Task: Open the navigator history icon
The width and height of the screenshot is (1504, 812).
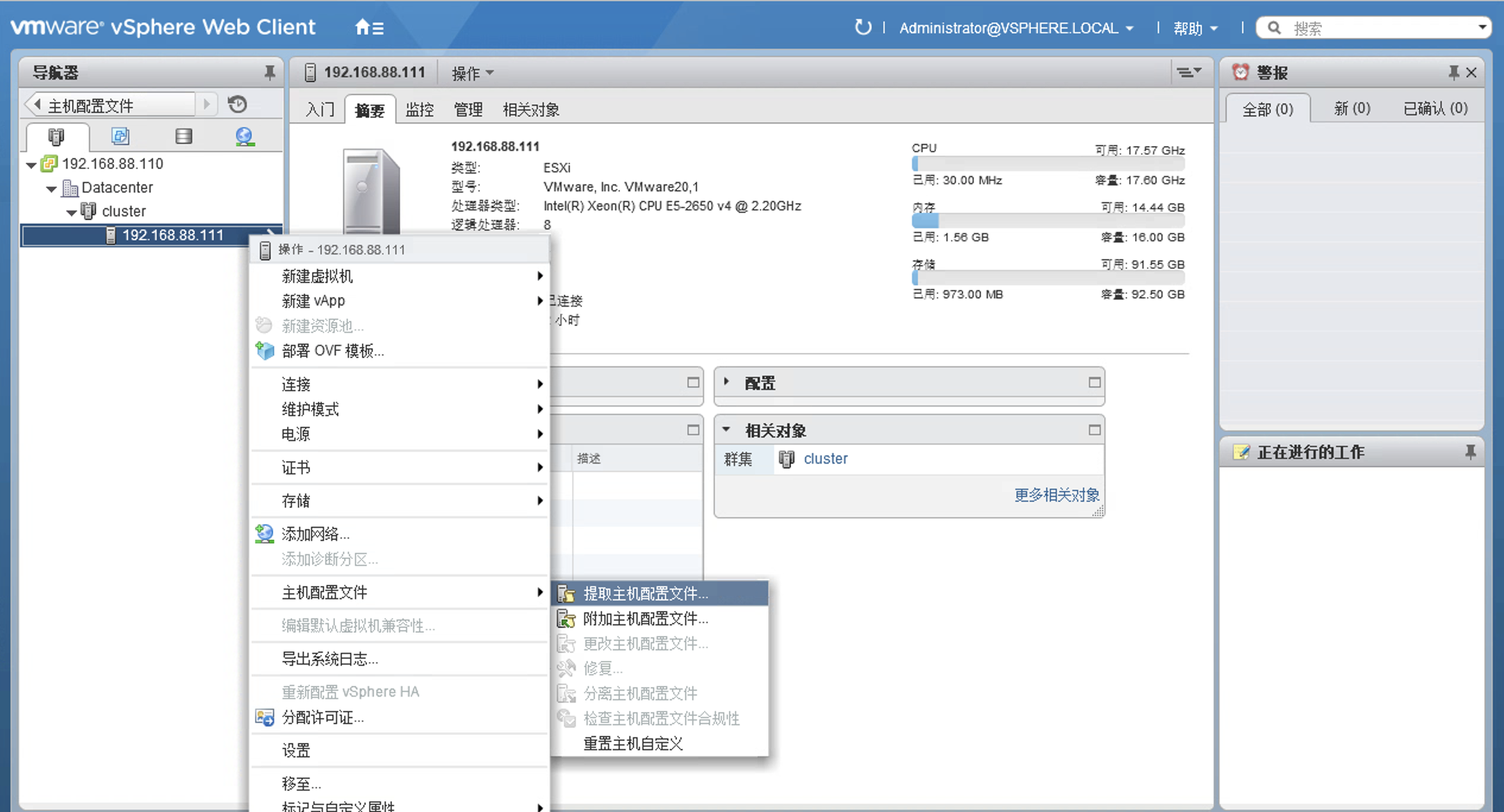Action: pyautogui.click(x=238, y=104)
